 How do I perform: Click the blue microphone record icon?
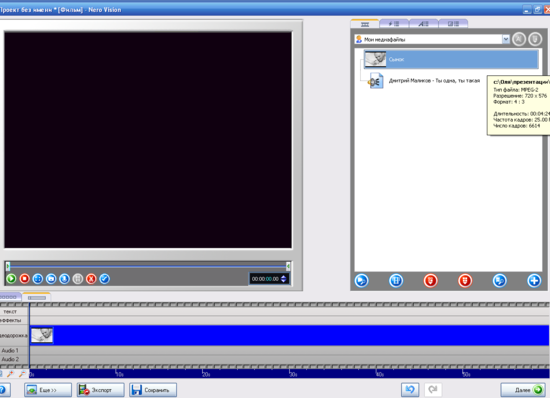pos(64,279)
